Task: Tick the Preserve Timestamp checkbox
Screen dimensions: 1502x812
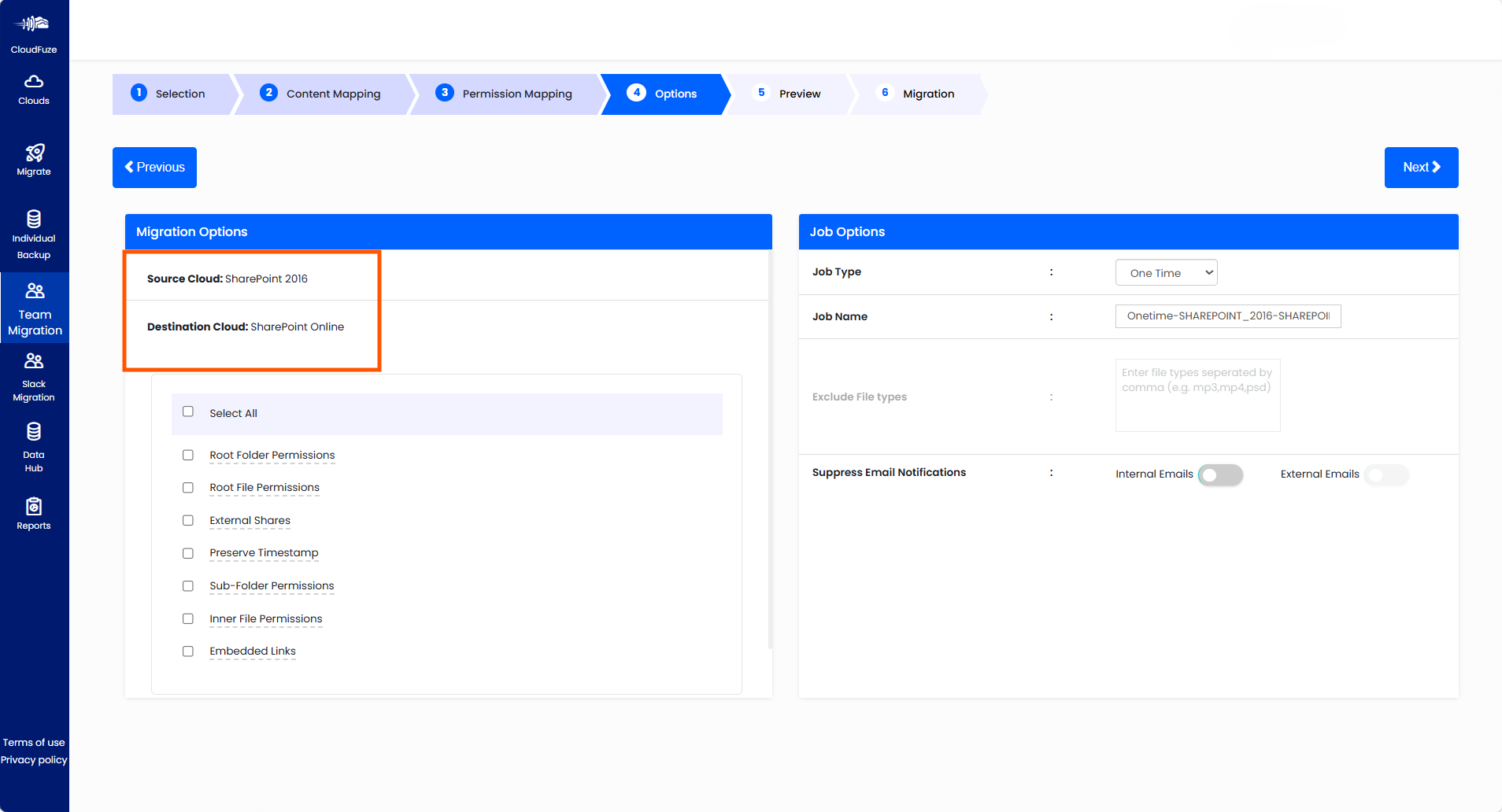Action: coord(188,553)
